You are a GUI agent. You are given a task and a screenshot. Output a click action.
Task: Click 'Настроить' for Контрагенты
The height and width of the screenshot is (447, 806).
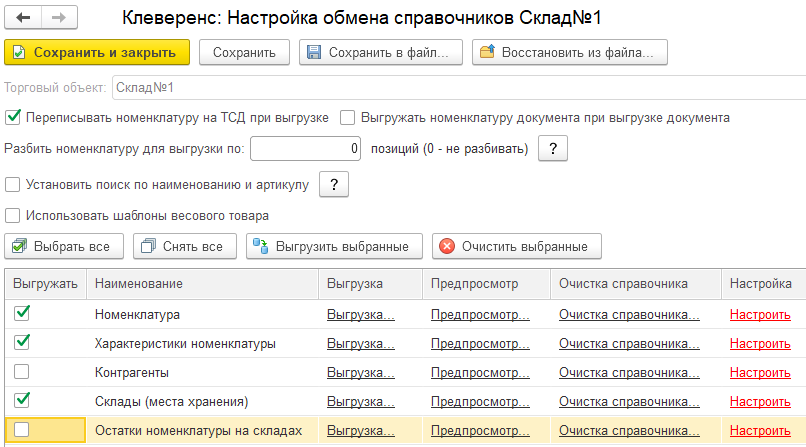click(x=760, y=372)
